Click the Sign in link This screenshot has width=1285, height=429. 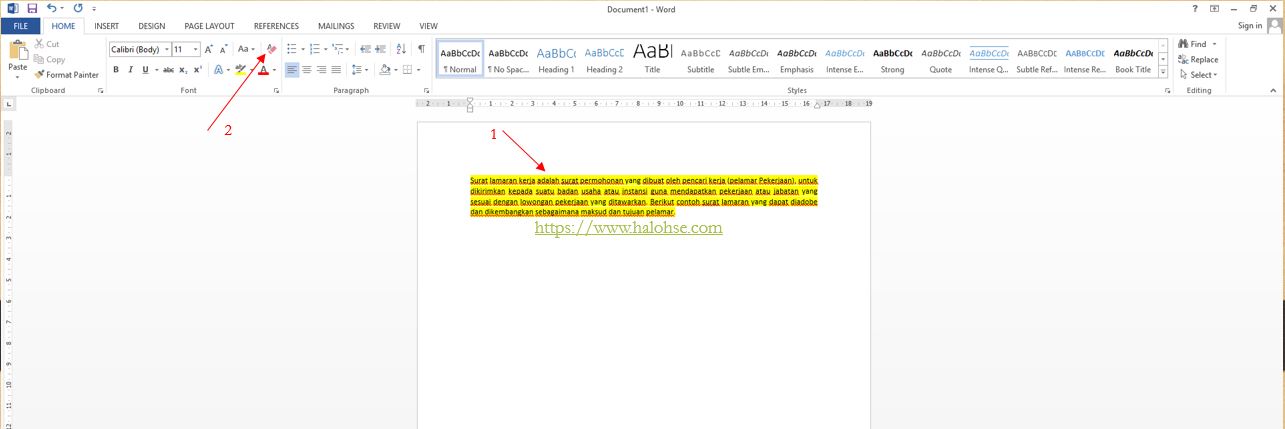click(x=1250, y=26)
